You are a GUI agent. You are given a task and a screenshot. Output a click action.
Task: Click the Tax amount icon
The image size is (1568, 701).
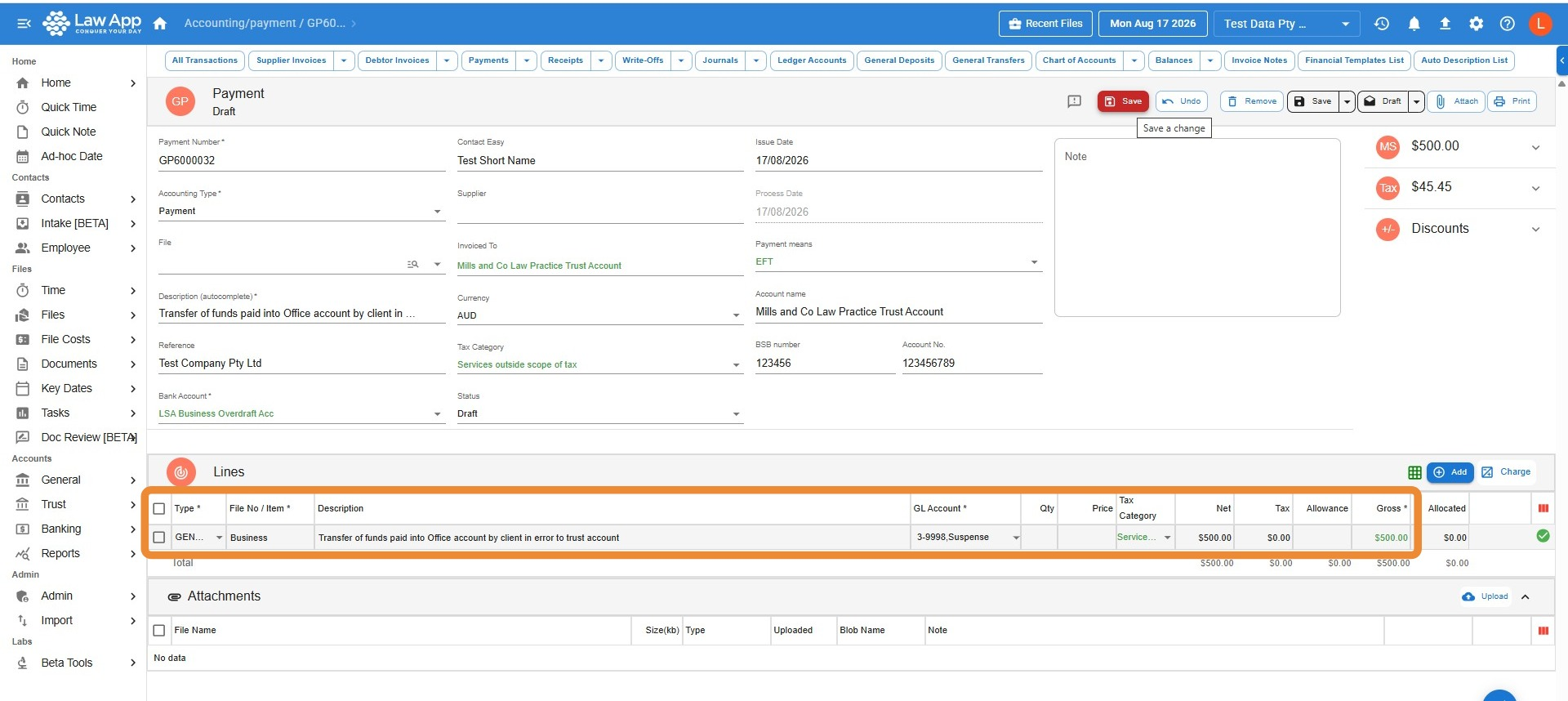click(x=1388, y=188)
